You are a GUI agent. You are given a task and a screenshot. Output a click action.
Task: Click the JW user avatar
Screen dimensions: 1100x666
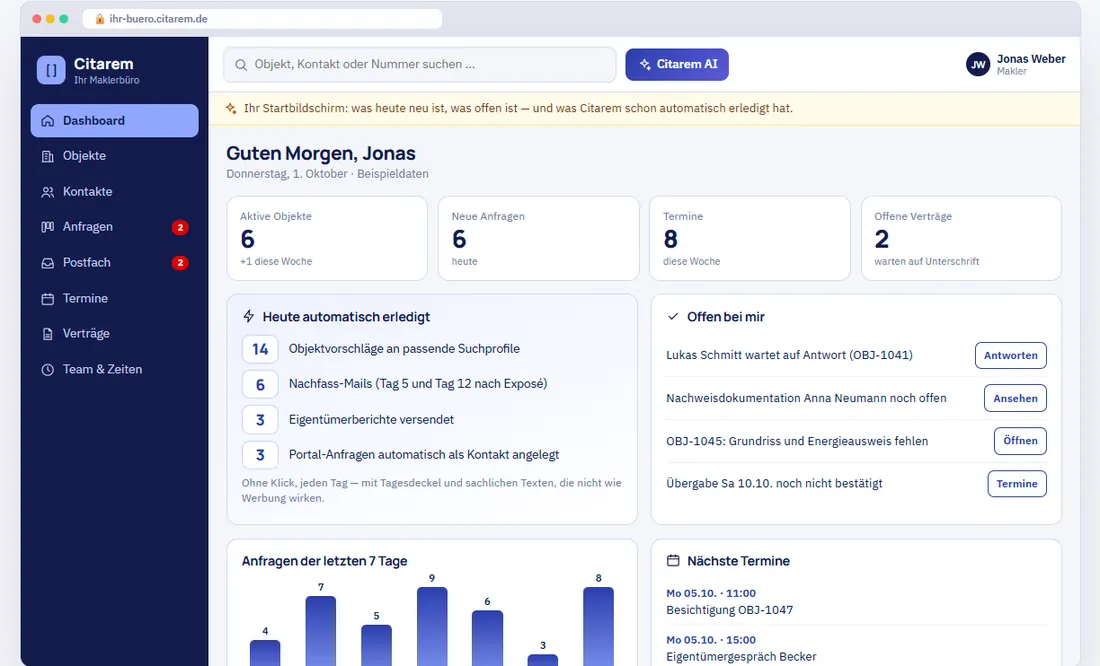(978, 65)
